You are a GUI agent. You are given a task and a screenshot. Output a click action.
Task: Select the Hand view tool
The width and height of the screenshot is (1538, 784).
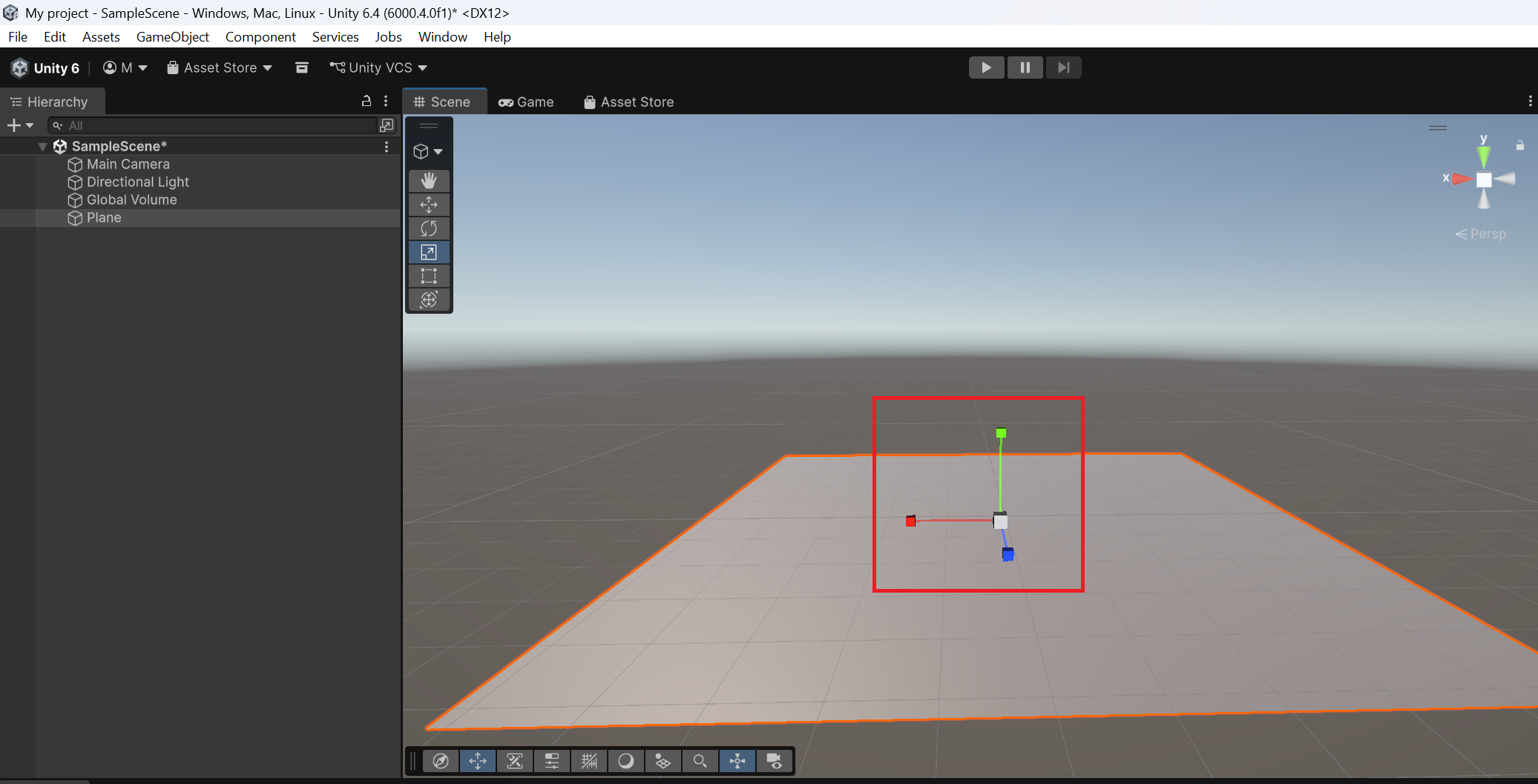[x=429, y=181]
